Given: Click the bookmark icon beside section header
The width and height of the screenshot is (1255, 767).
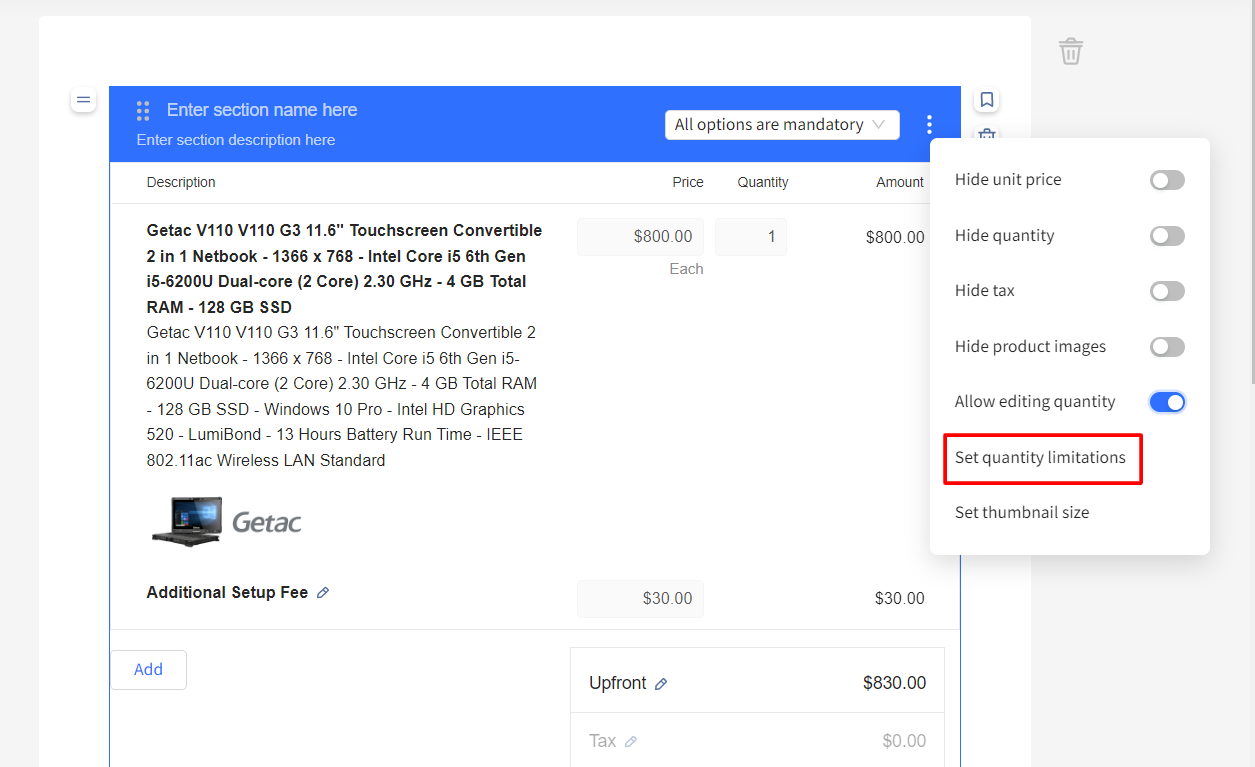Looking at the screenshot, I should click(x=987, y=100).
